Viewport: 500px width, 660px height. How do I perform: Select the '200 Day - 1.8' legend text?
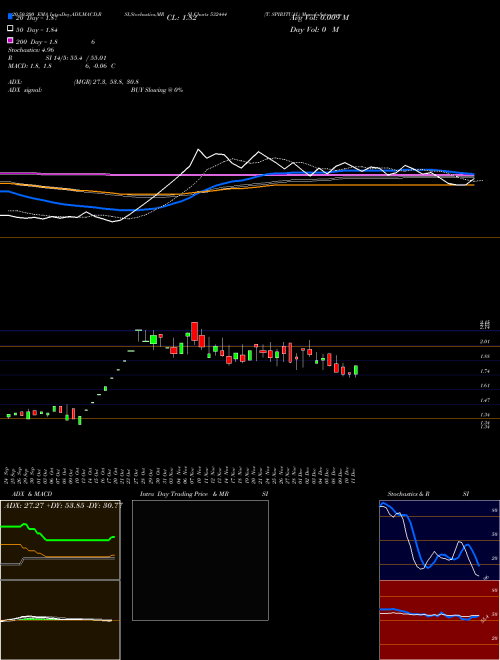[37, 42]
